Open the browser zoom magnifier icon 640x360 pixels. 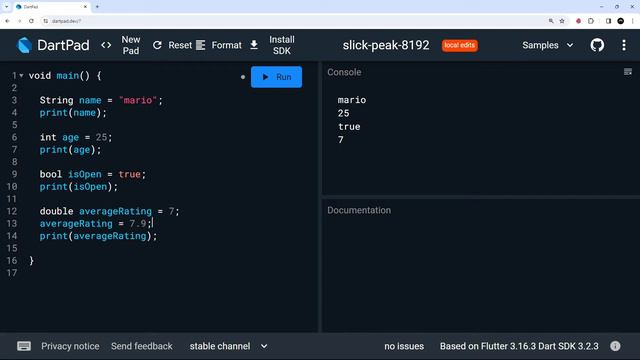(x=551, y=21)
